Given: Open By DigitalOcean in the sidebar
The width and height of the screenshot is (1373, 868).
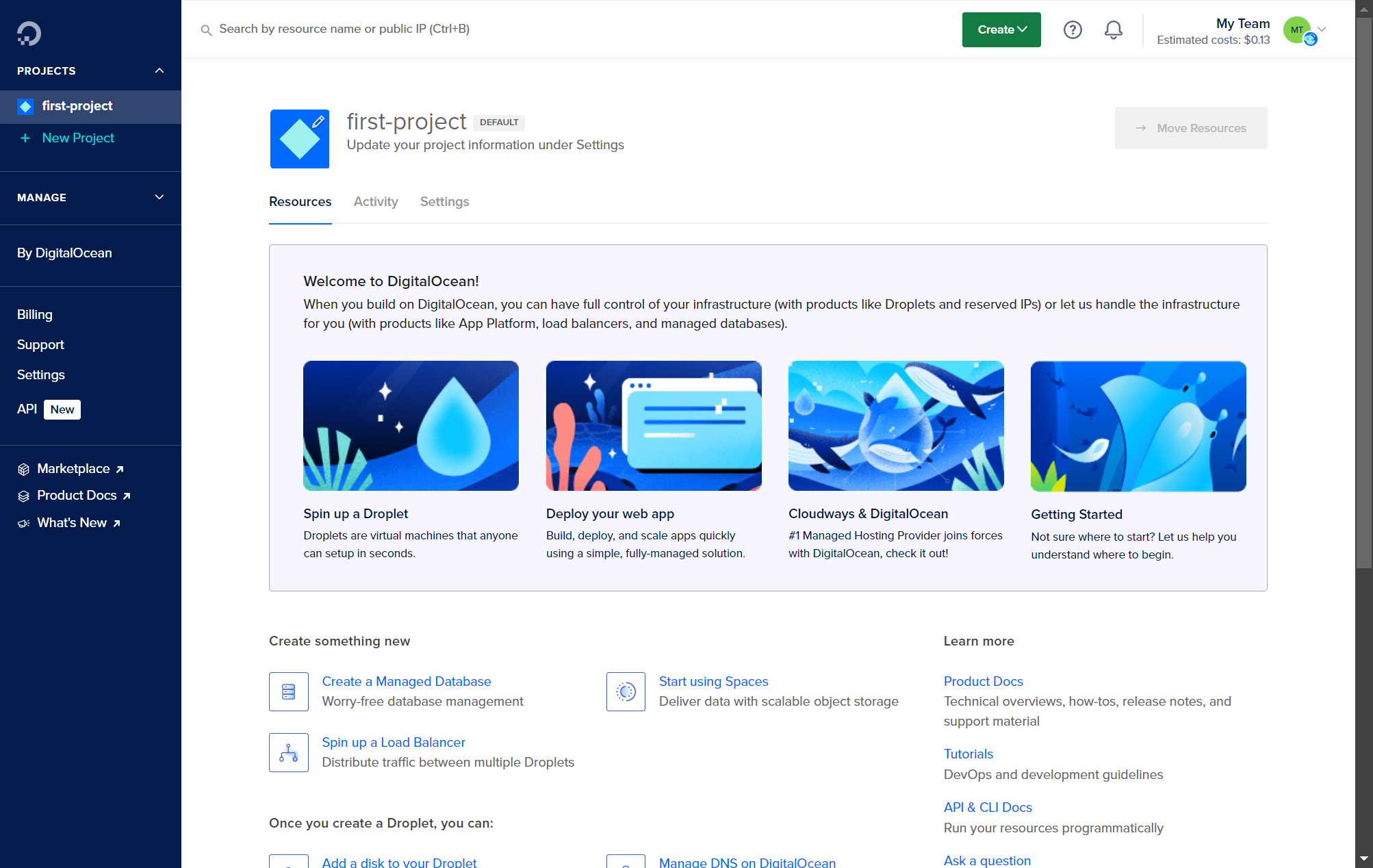Looking at the screenshot, I should pyautogui.click(x=64, y=253).
